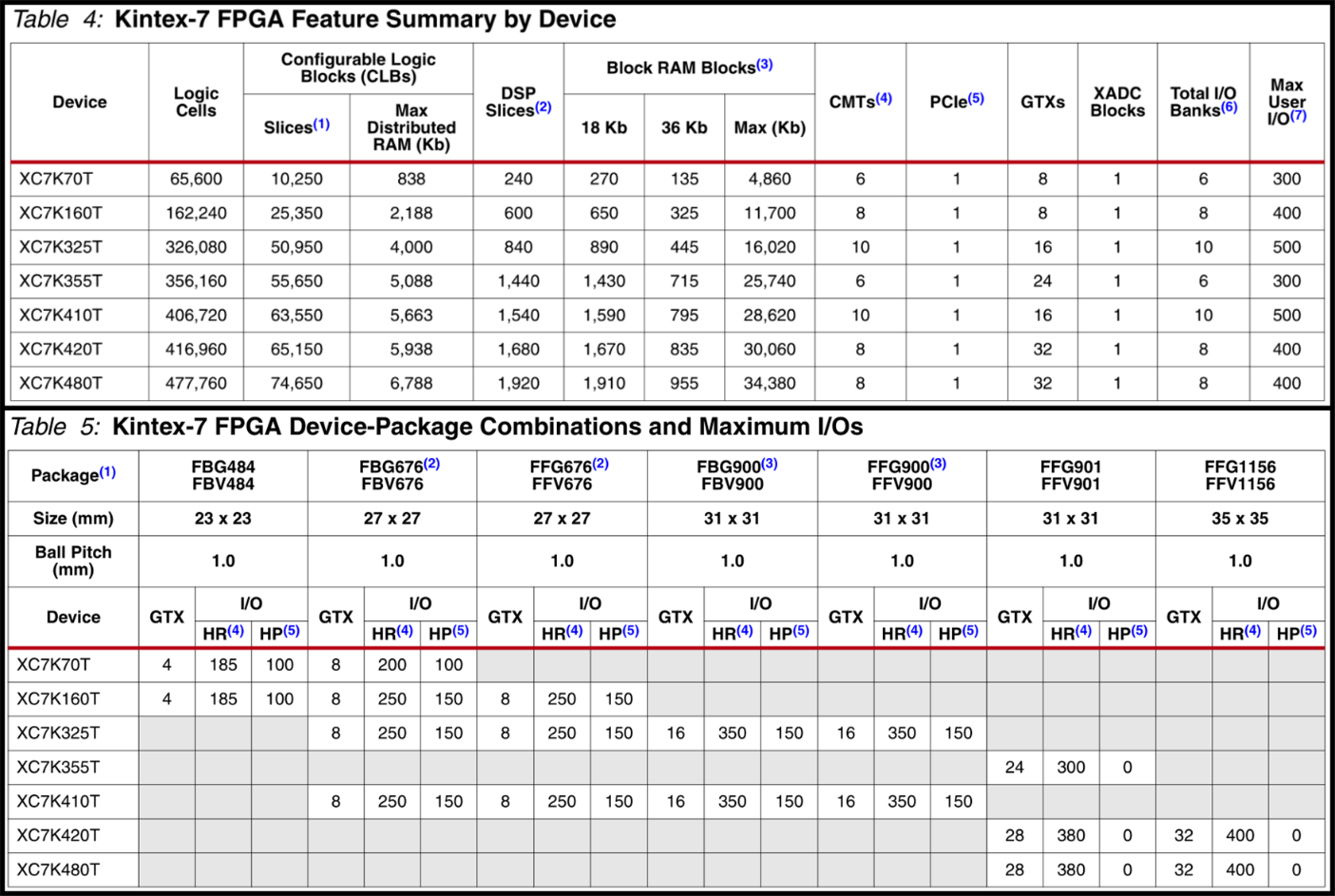This screenshot has height=896, width=1335.
Task: Click footnote 5 link beside PCIe header
Action: pyautogui.click(x=976, y=98)
